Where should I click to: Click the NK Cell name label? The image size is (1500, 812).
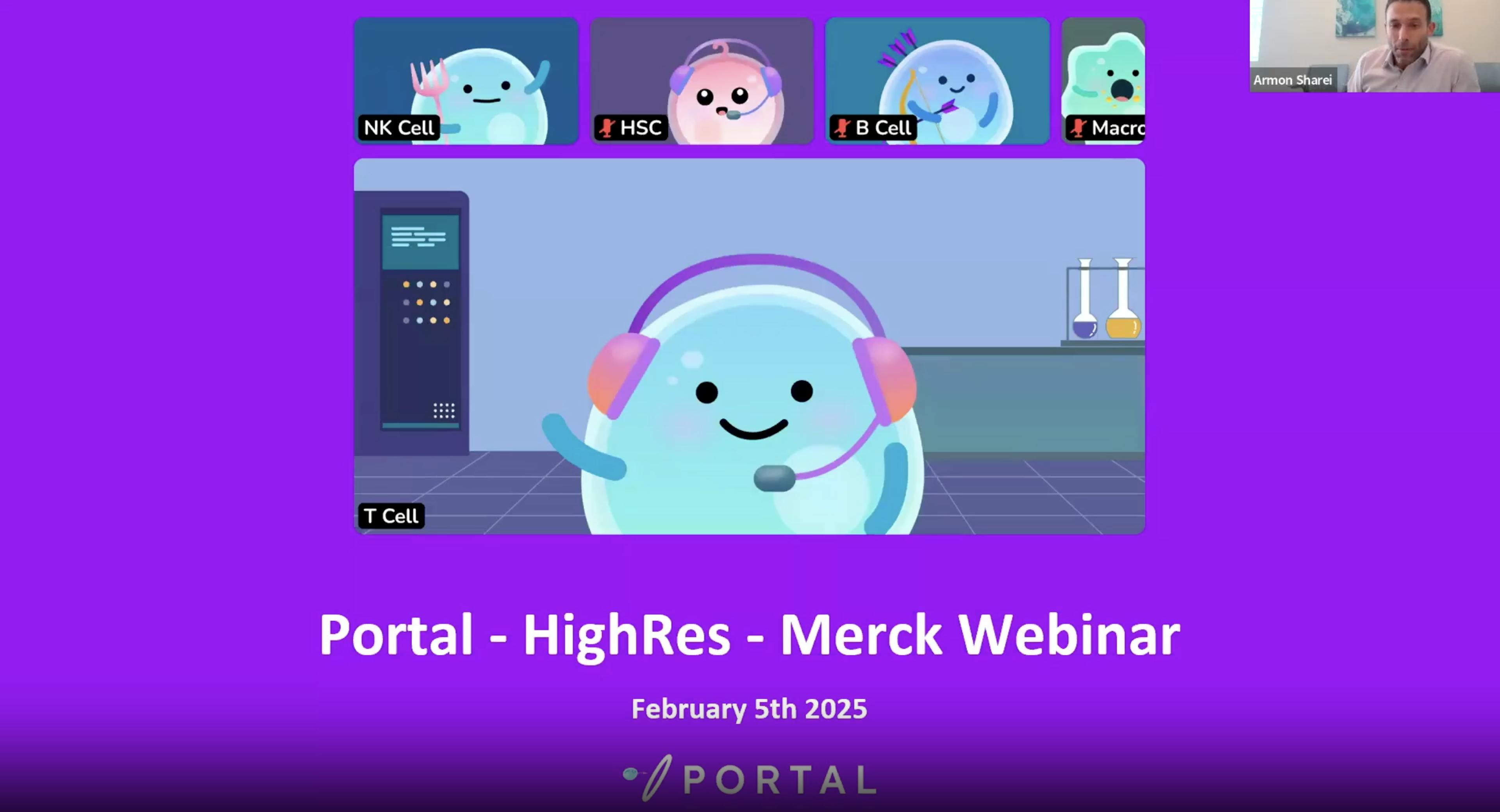pos(399,127)
